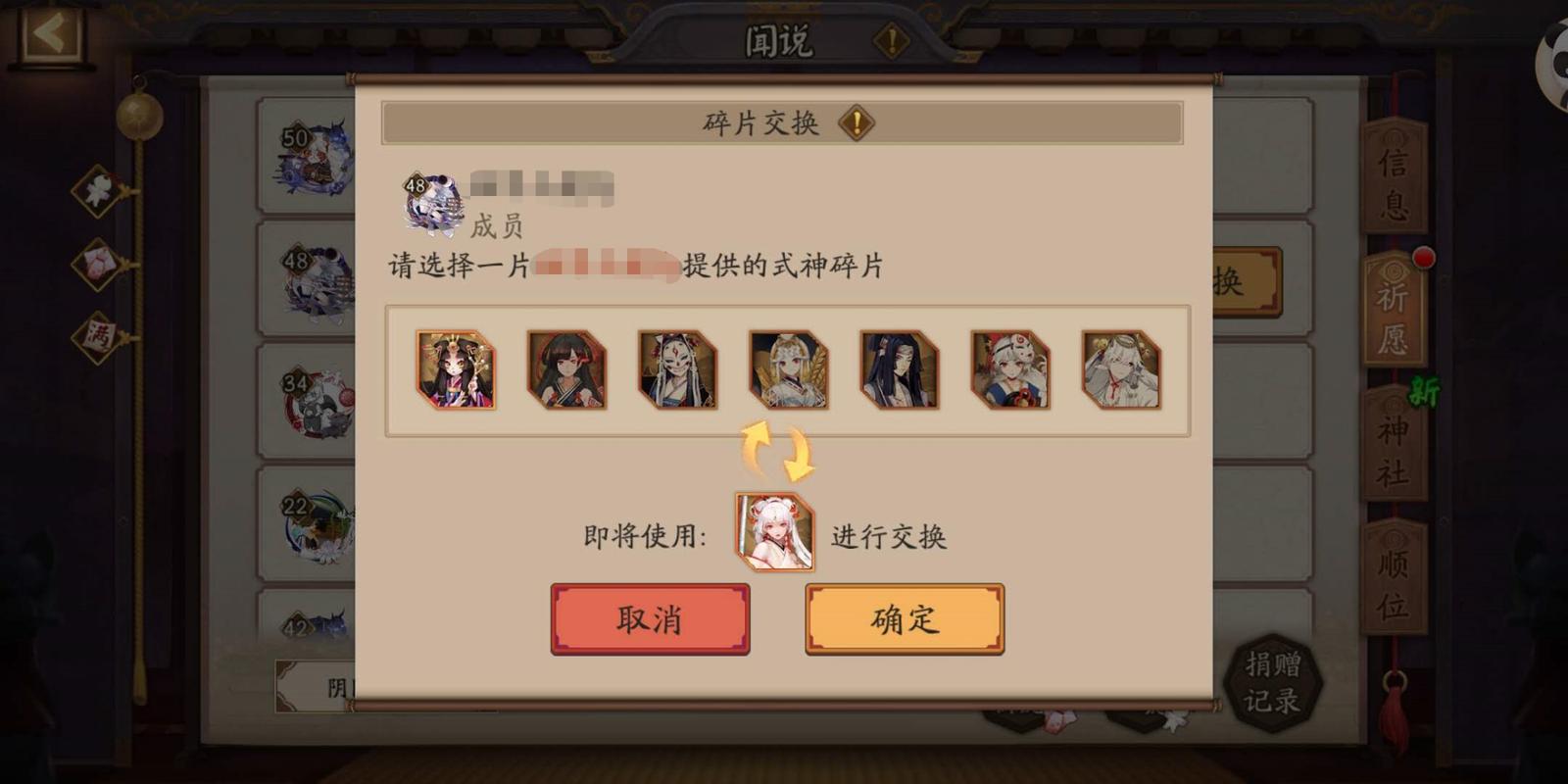The width and height of the screenshot is (1568, 784).
Task: Go to the 顺位 side tab
Action: pyautogui.click(x=1394, y=580)
